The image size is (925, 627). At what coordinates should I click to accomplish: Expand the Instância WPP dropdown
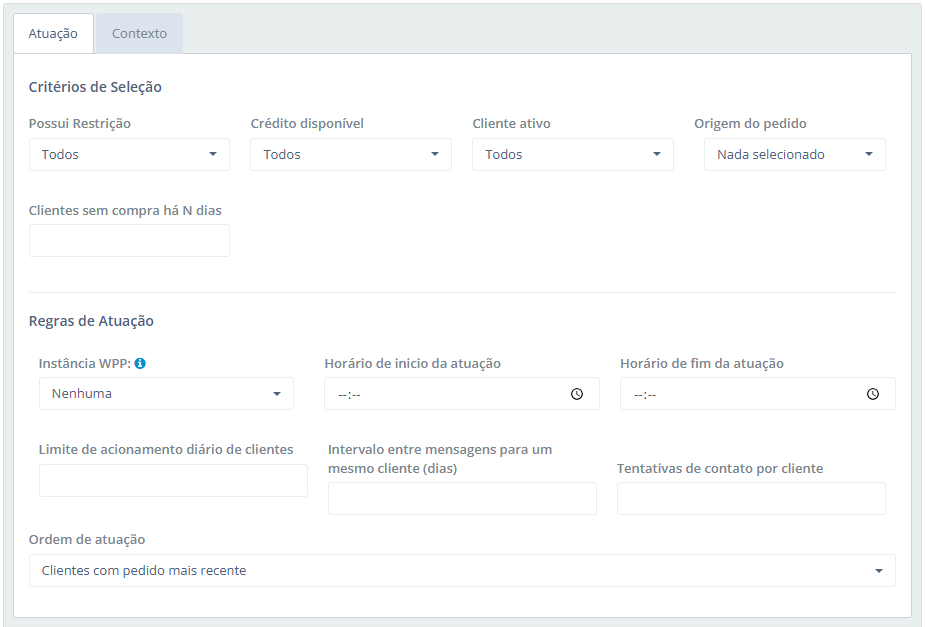166,394
